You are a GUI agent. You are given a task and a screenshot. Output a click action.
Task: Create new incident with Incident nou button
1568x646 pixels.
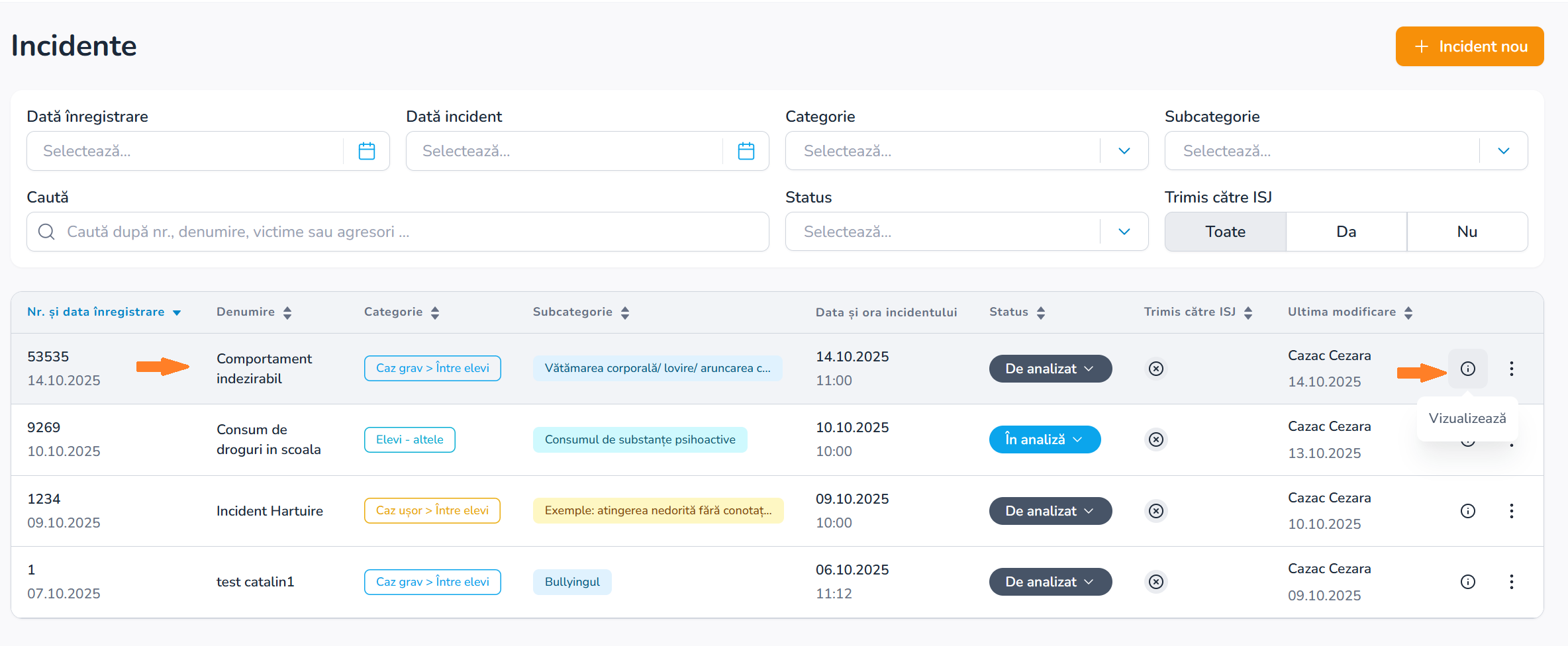point(1469,46)
